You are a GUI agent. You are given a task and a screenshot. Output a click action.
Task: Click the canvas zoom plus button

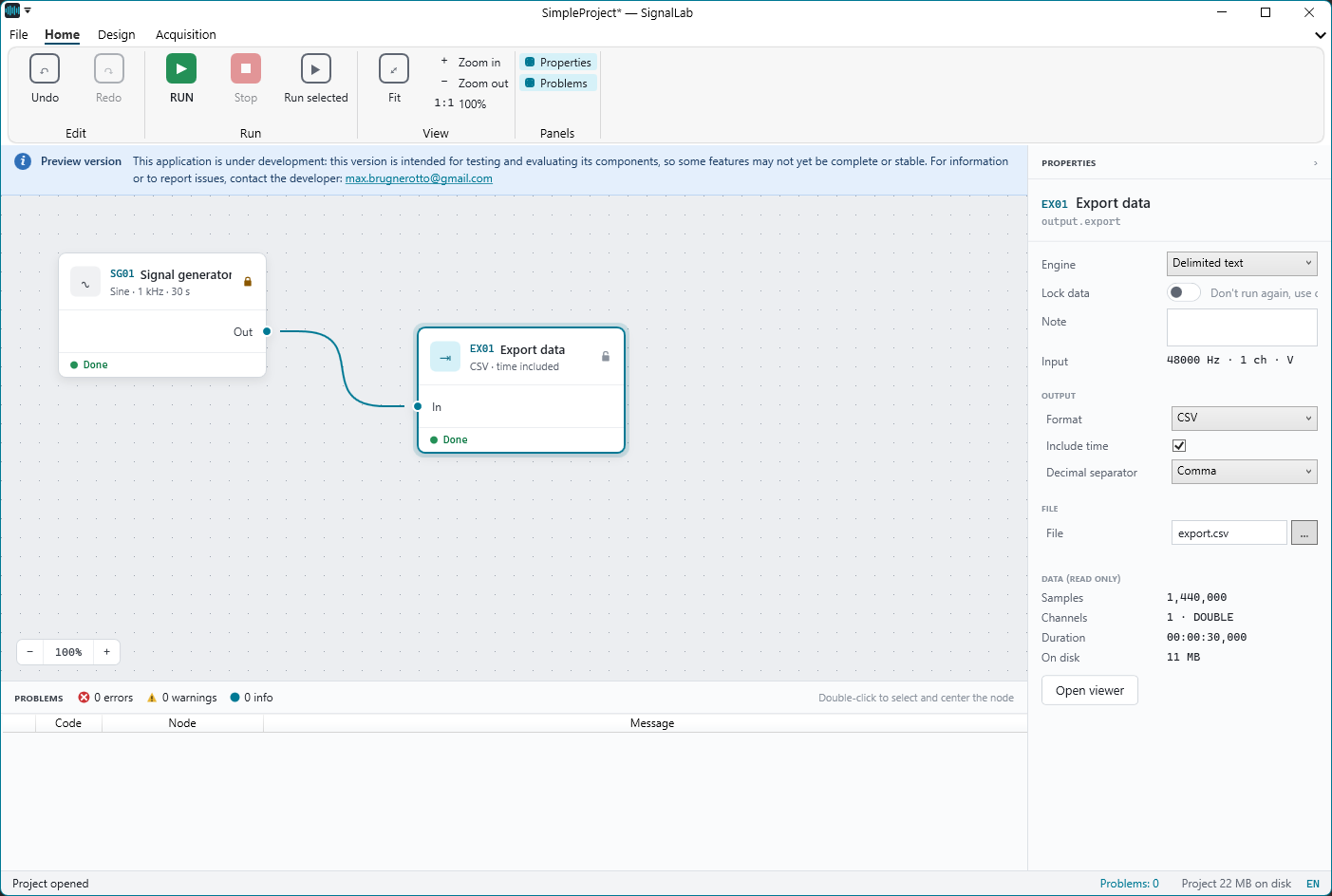pyautogui.click(x=107, y=652)
